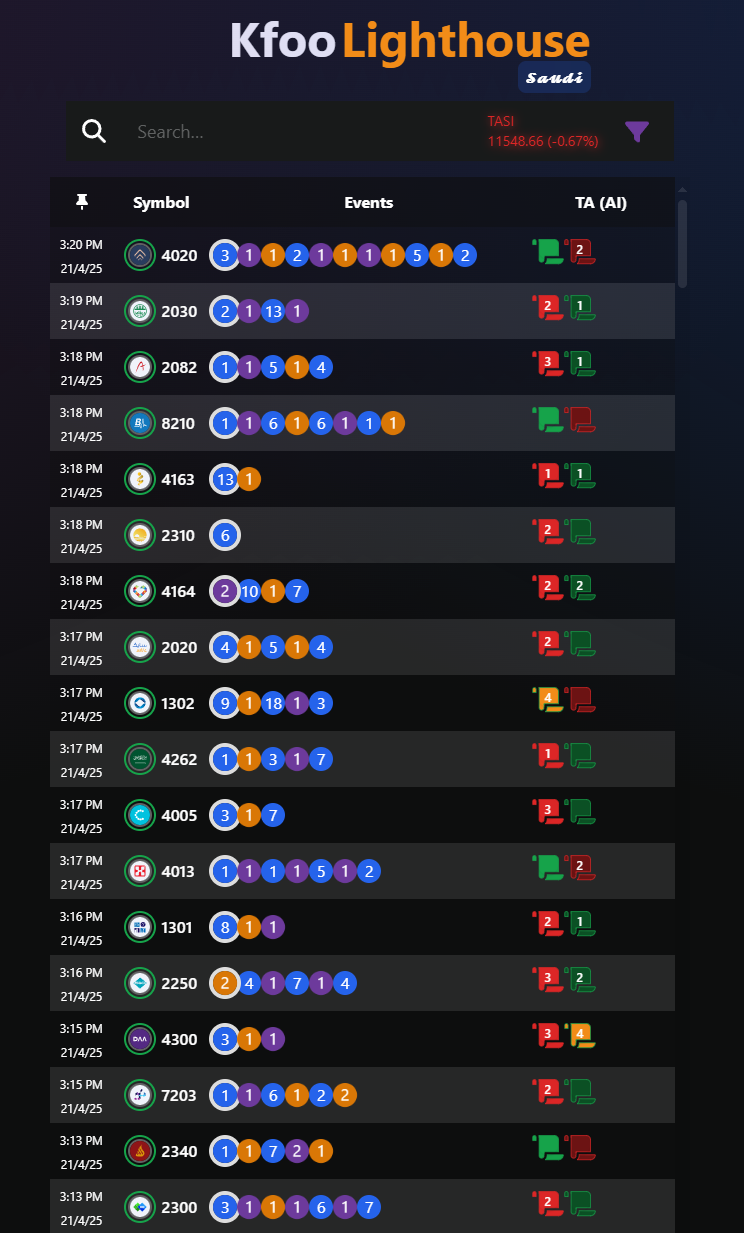
Task: Click the orange bubble 2 in row 2250
Action: coord(225,983)
